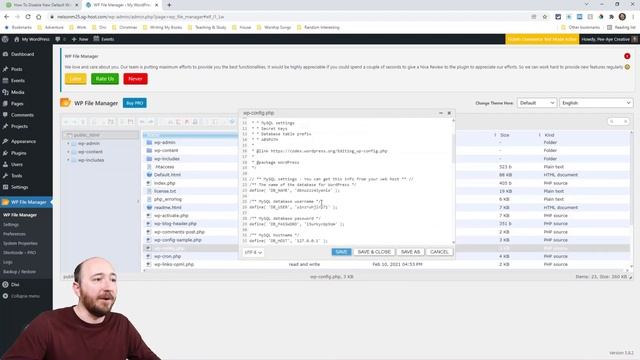Open the Comments admin menu
This screenshot has width=640, height=360.
tap(22, 115)
